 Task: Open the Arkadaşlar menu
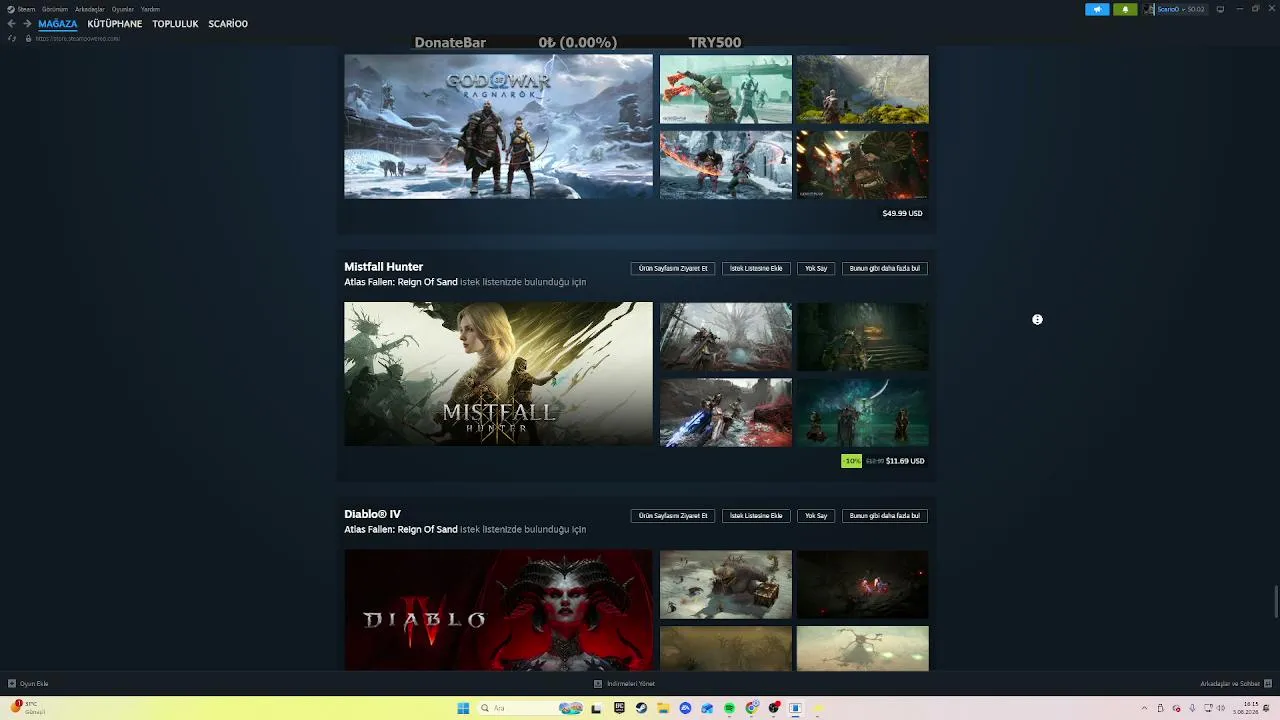coord(90,9)
